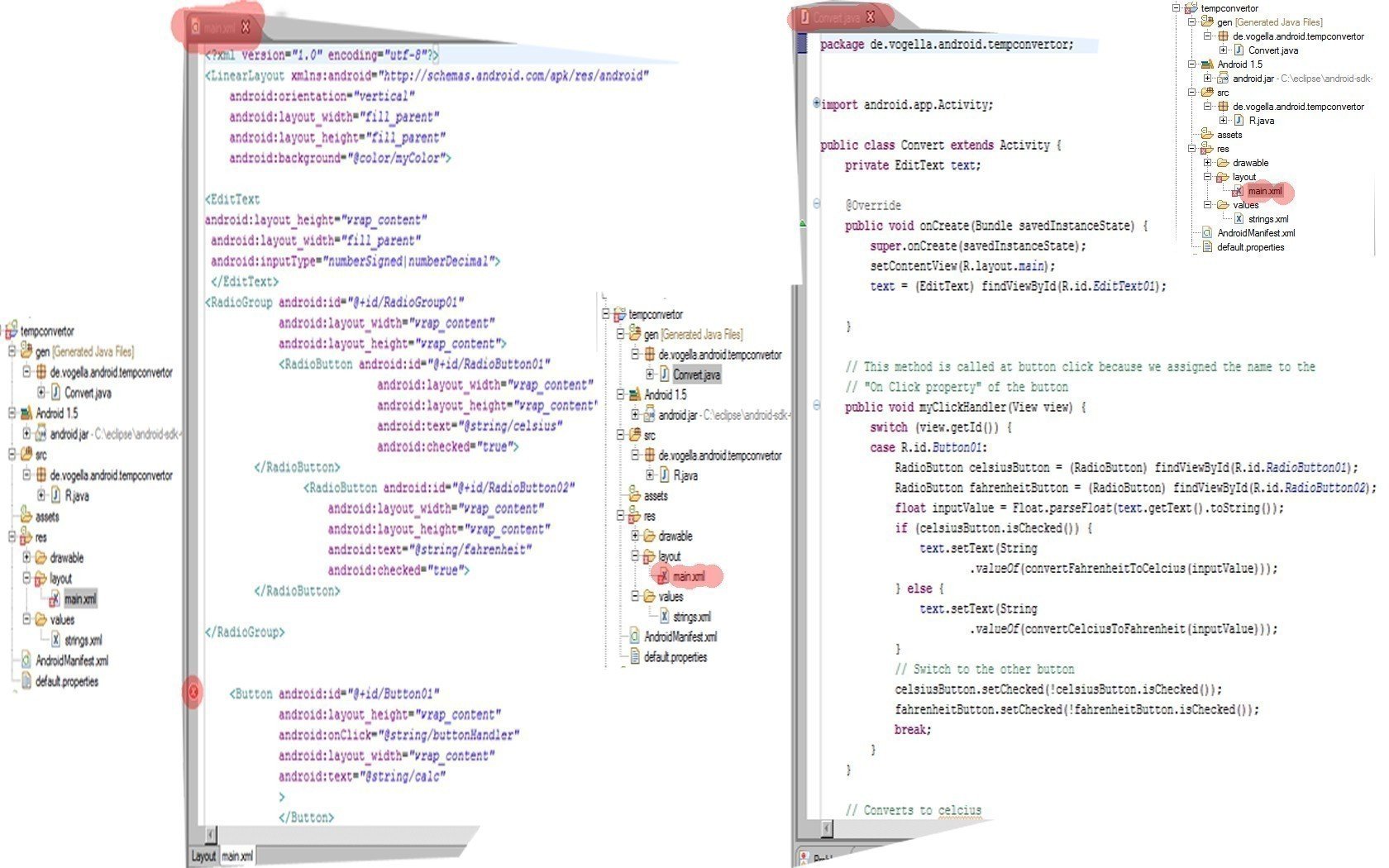Select strings.xml label in small tree
The height and width of the screenshot is (868, 1389).
point(1268,219)
